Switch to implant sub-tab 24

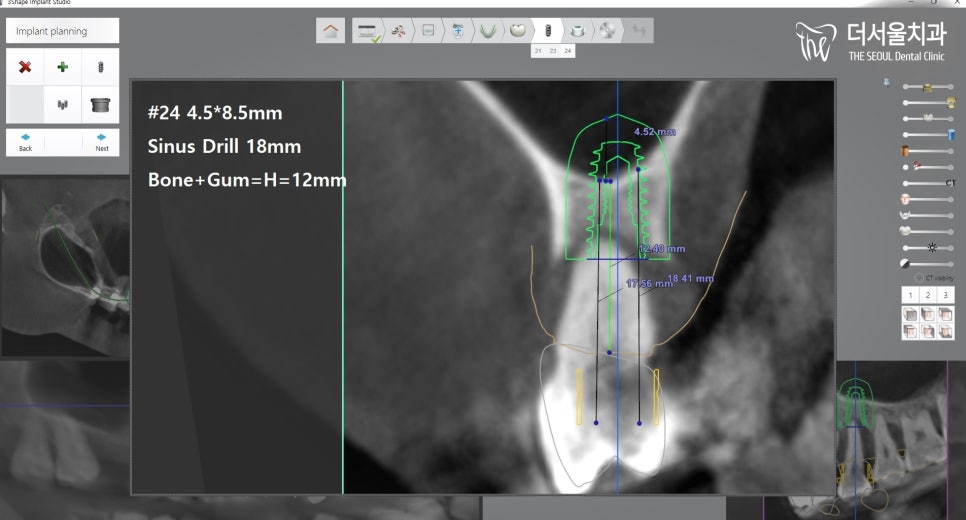click(567, 51)
